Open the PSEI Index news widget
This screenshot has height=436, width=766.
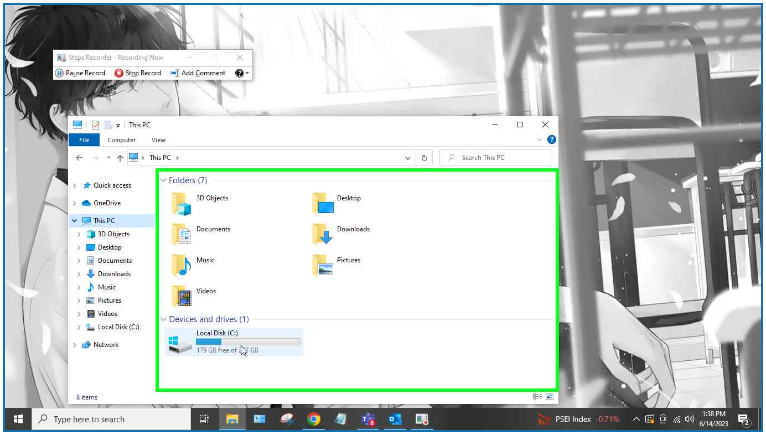(x=578, y=419)
